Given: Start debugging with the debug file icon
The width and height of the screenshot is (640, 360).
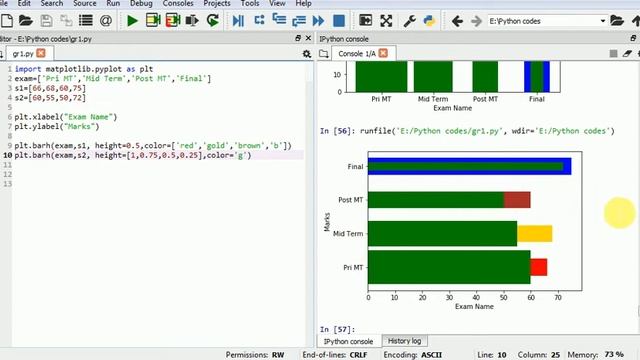Looking at the screenshot, I should click(x=238, y=20).
